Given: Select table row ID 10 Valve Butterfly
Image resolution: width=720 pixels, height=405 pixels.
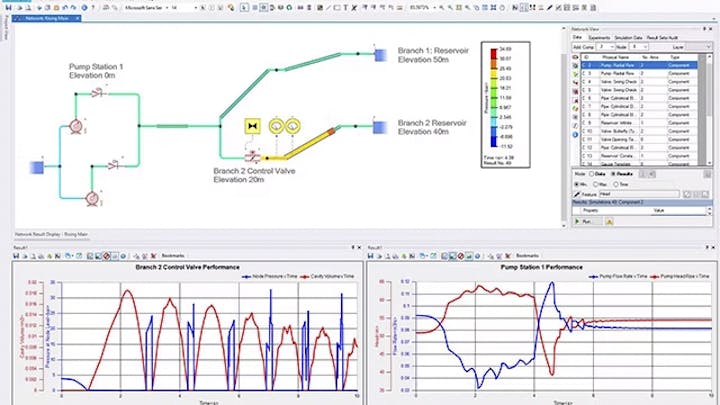Looking at the screenshot, I should point(639,131).
